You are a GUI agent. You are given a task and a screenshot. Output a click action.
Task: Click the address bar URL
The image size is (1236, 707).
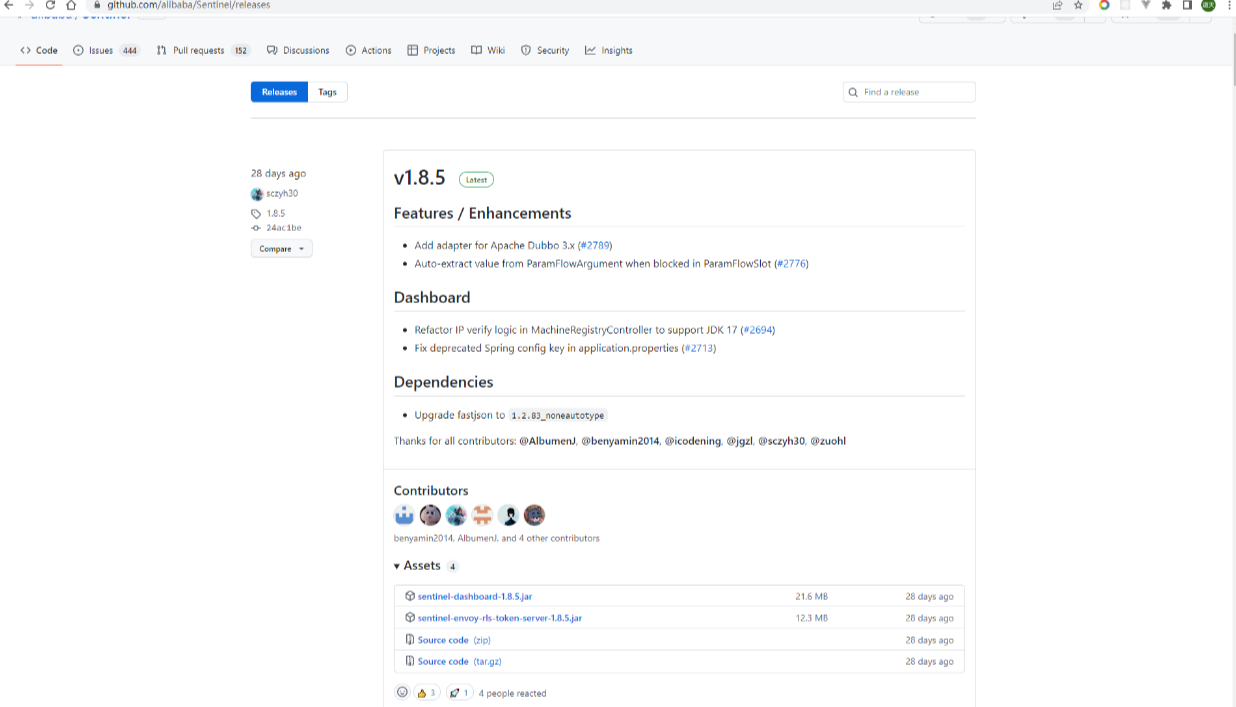point(189,5)
